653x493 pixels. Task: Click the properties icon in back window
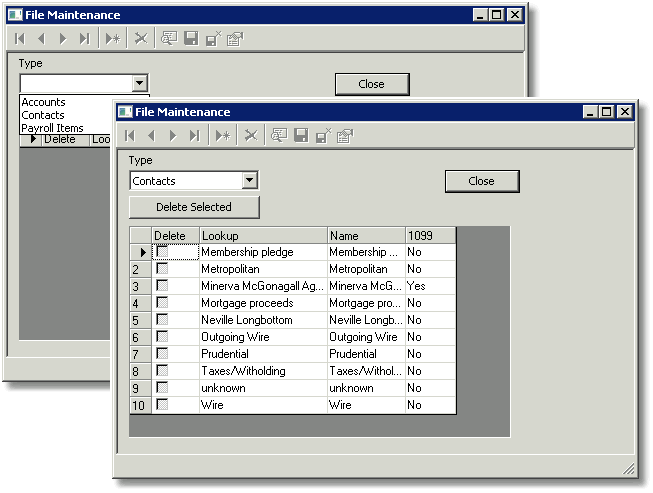(235, 39)
